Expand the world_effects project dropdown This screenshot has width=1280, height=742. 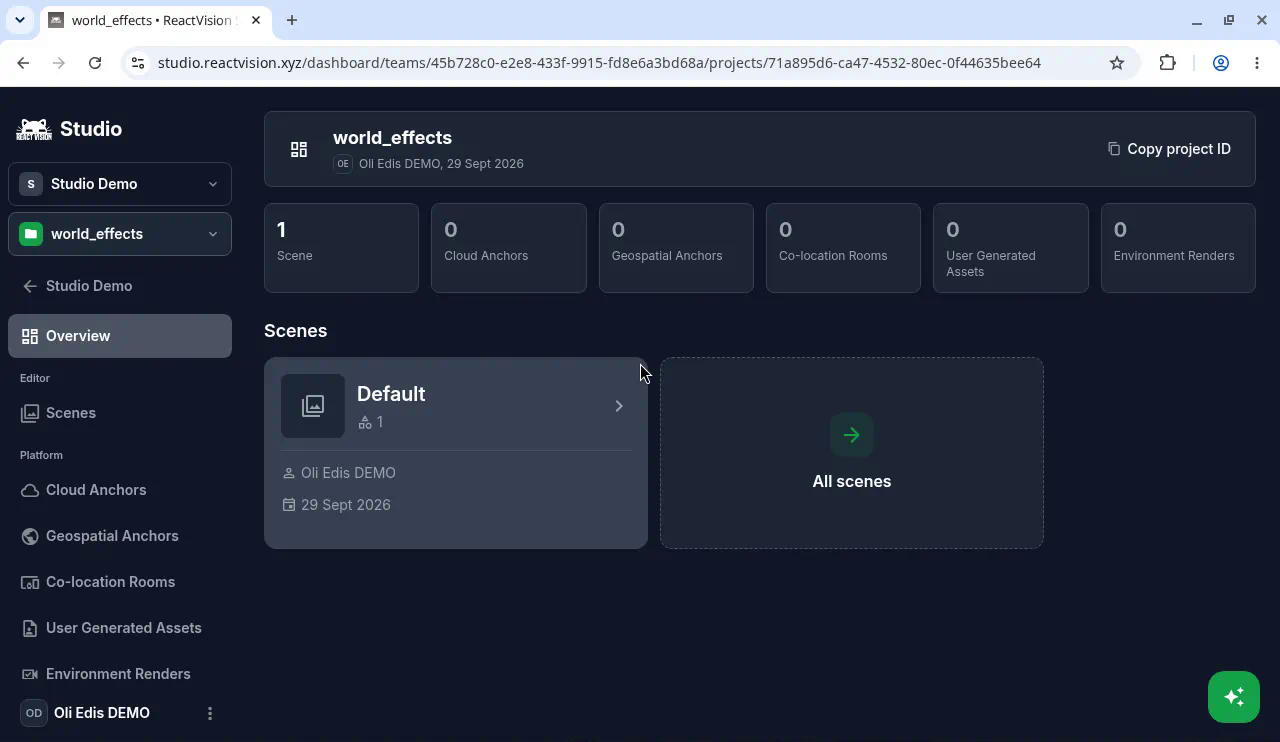120,234
